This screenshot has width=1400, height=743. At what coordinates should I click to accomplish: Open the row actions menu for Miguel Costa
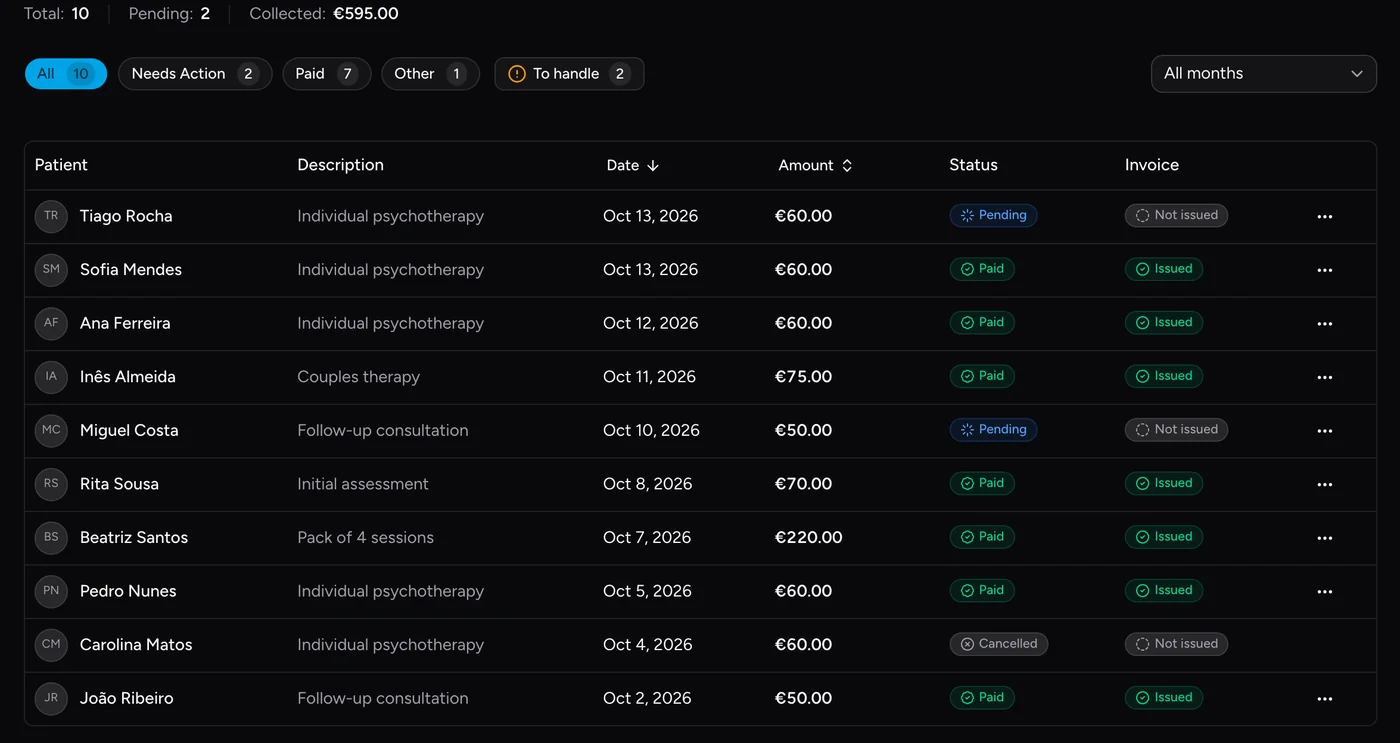[x=1325, y=431]
